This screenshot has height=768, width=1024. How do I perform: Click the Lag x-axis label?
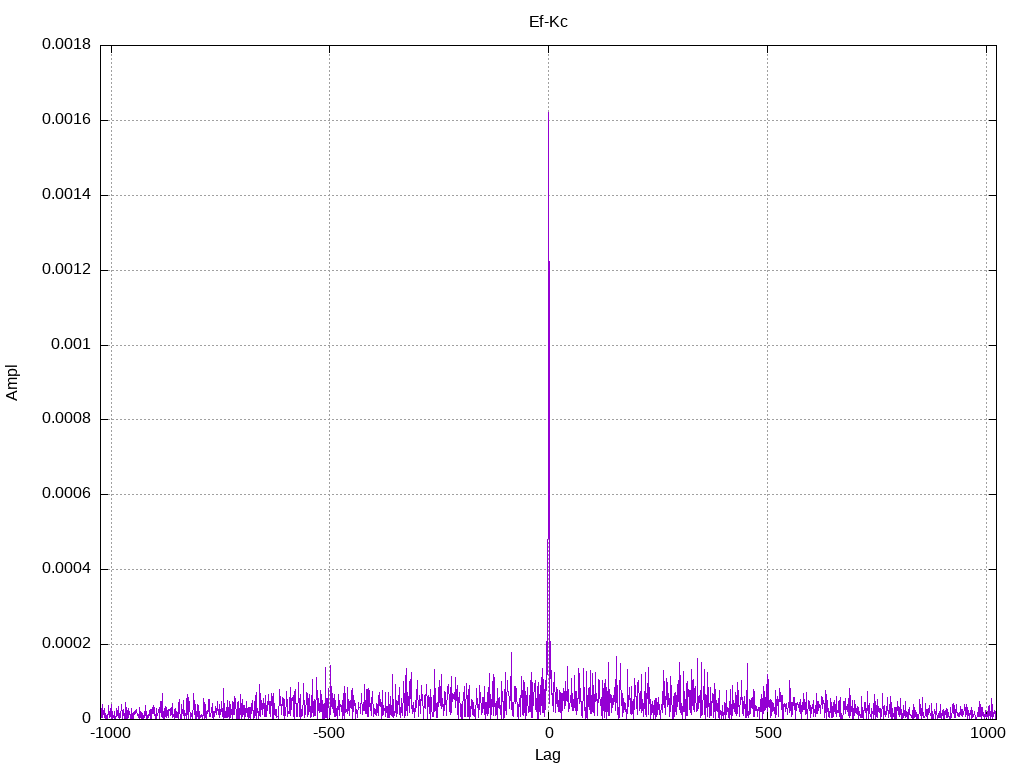548,755
